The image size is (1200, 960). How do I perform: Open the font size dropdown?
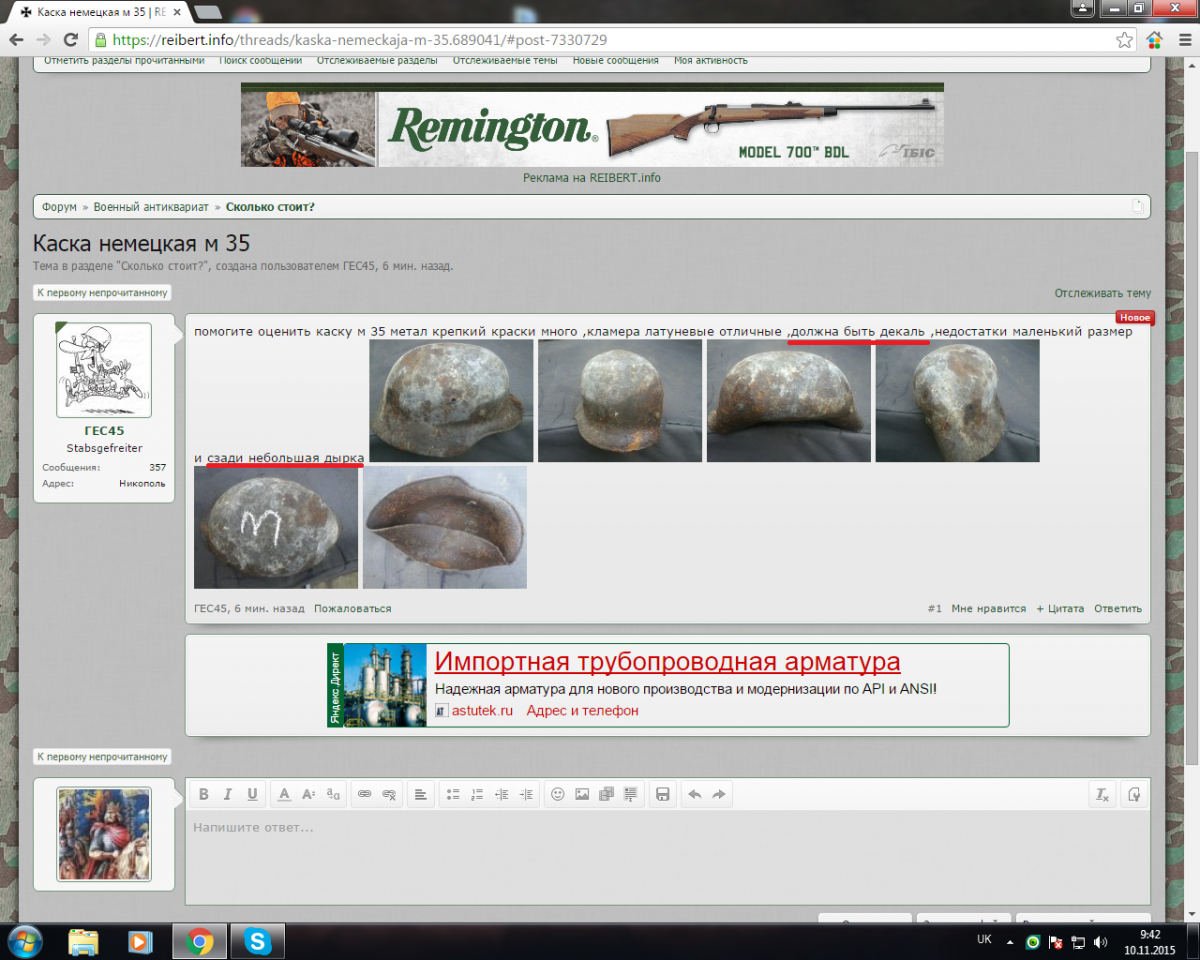(309, 794)
